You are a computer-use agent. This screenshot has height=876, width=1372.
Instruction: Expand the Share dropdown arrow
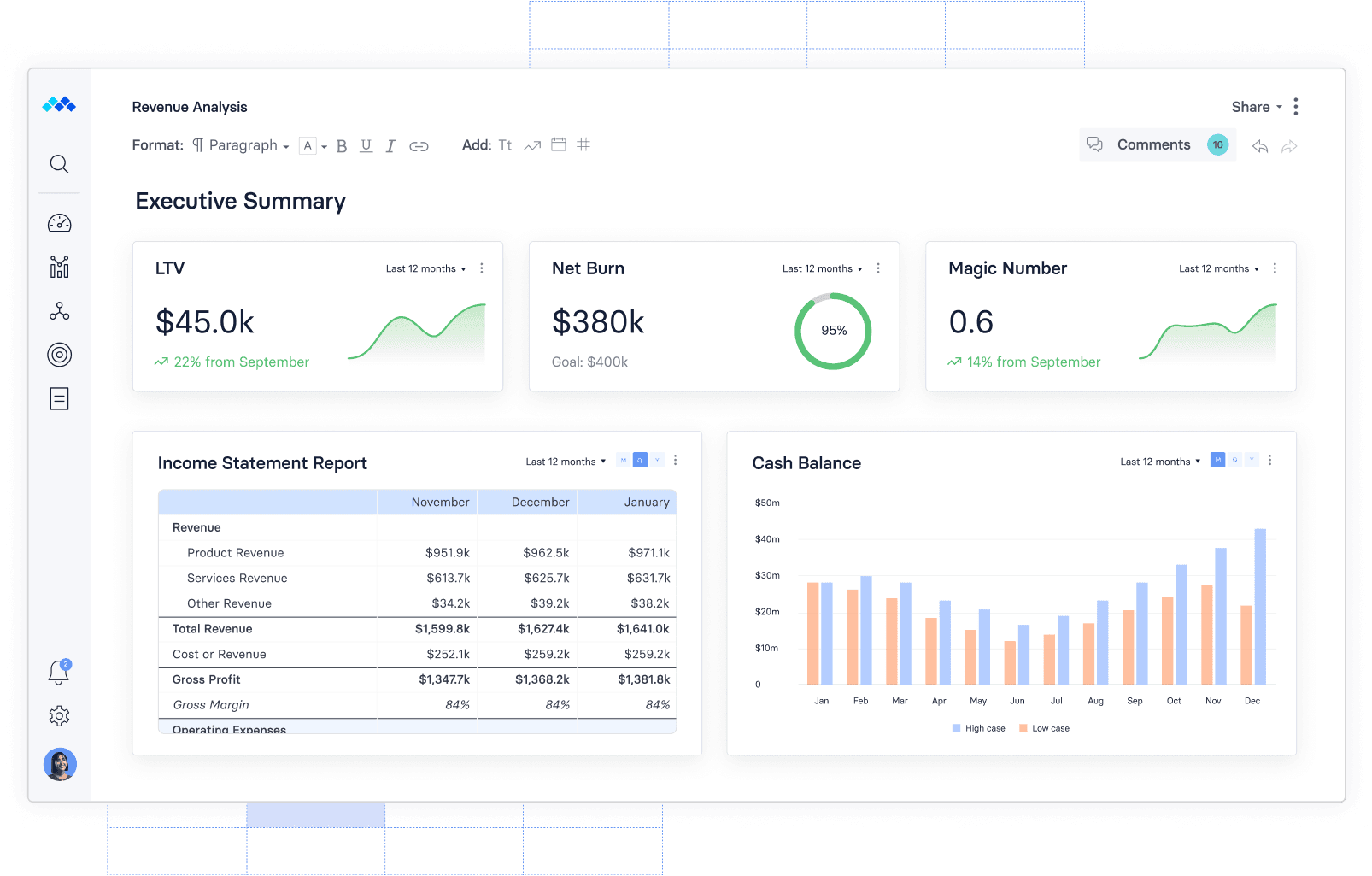1280,107
